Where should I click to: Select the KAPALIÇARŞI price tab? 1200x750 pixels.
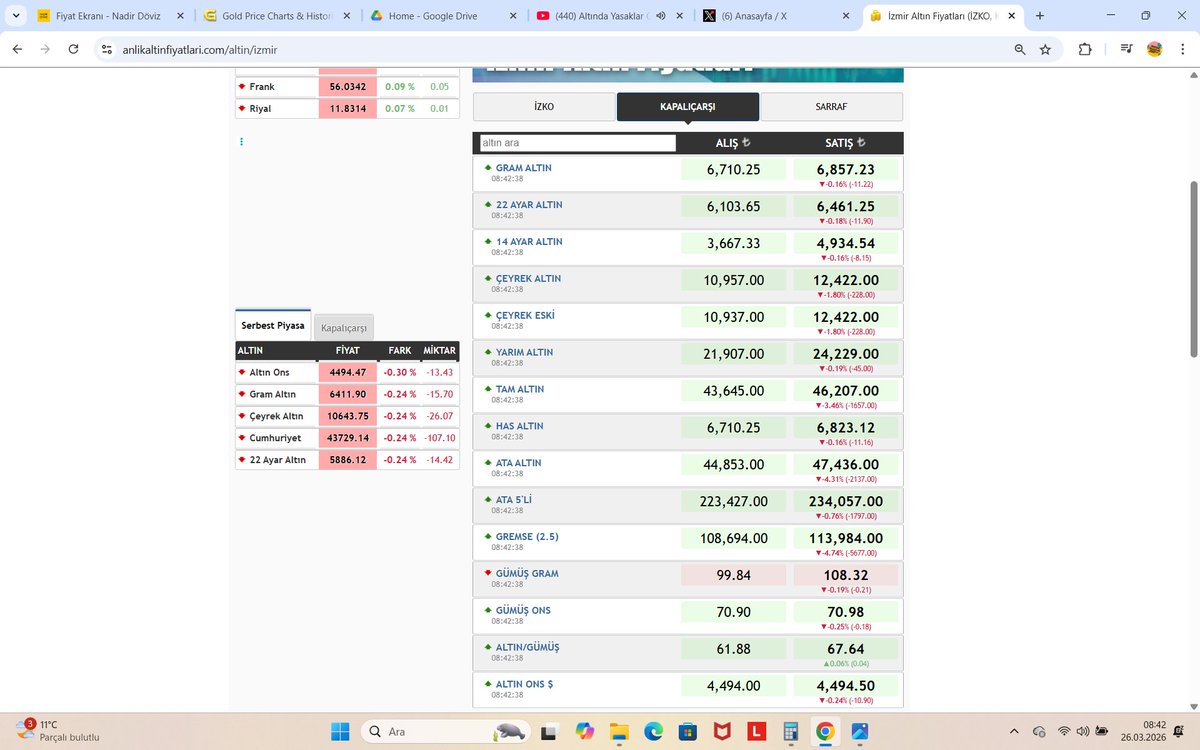(688, 107)
